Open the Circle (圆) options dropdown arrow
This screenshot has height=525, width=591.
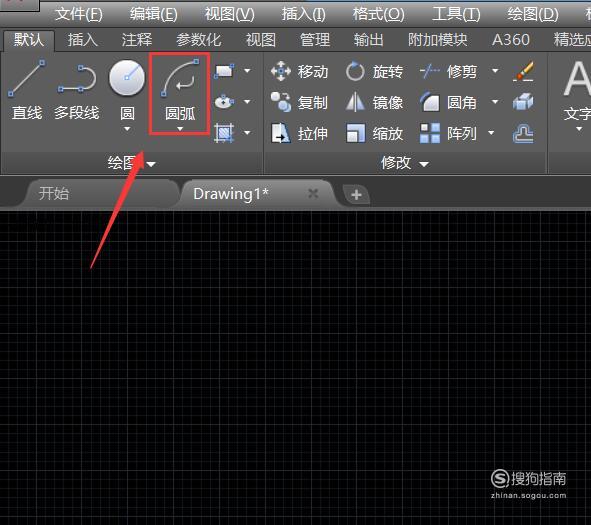[x=127, y=129]
